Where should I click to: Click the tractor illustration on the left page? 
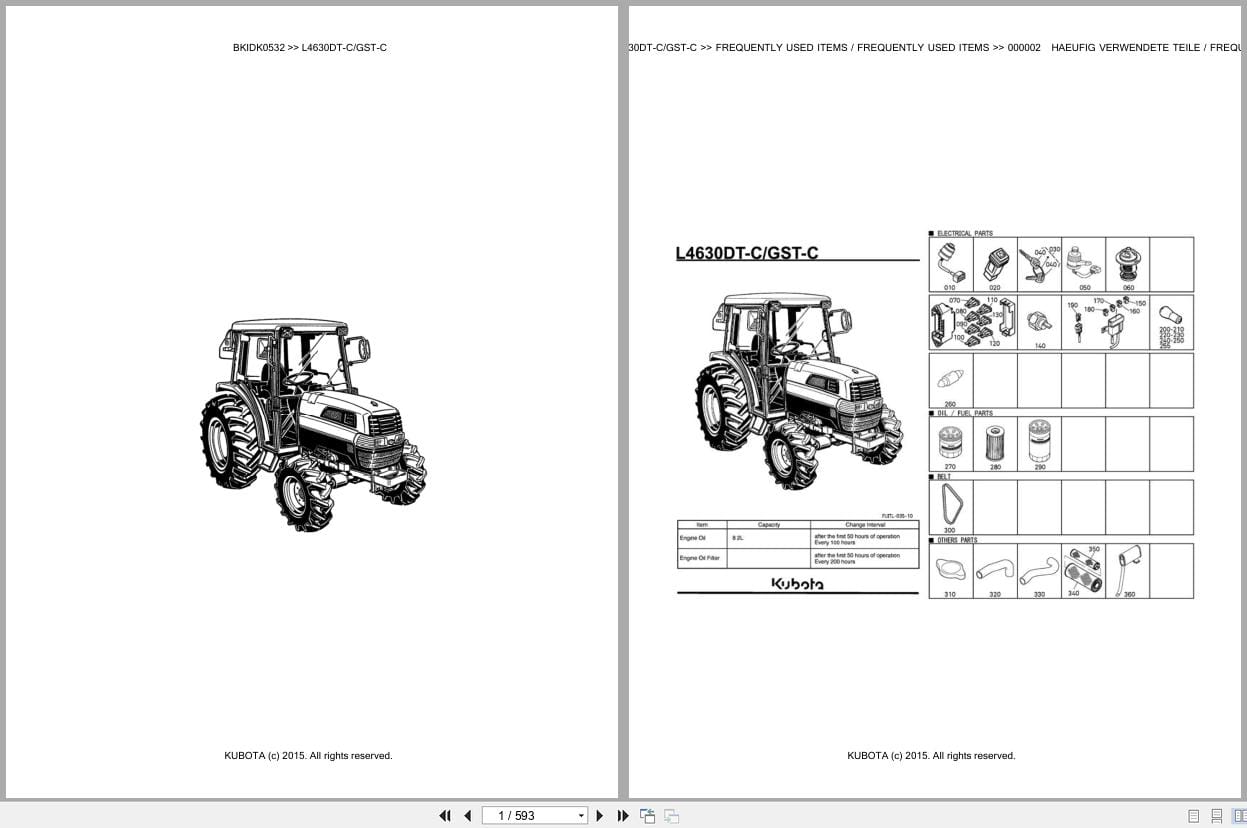point(313,425)
